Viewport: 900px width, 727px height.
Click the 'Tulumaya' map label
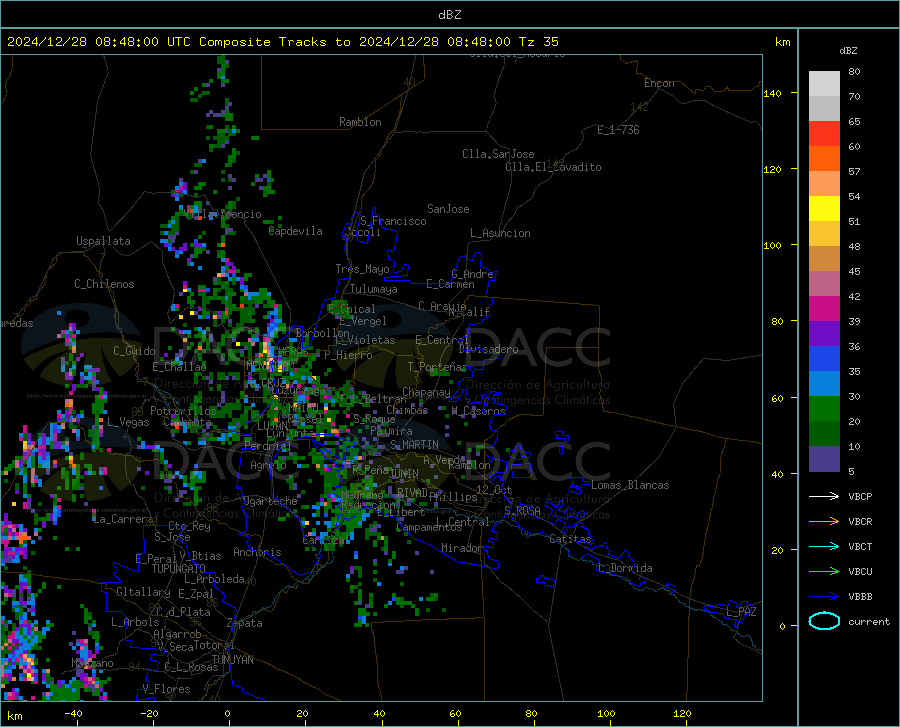(374, 289)
